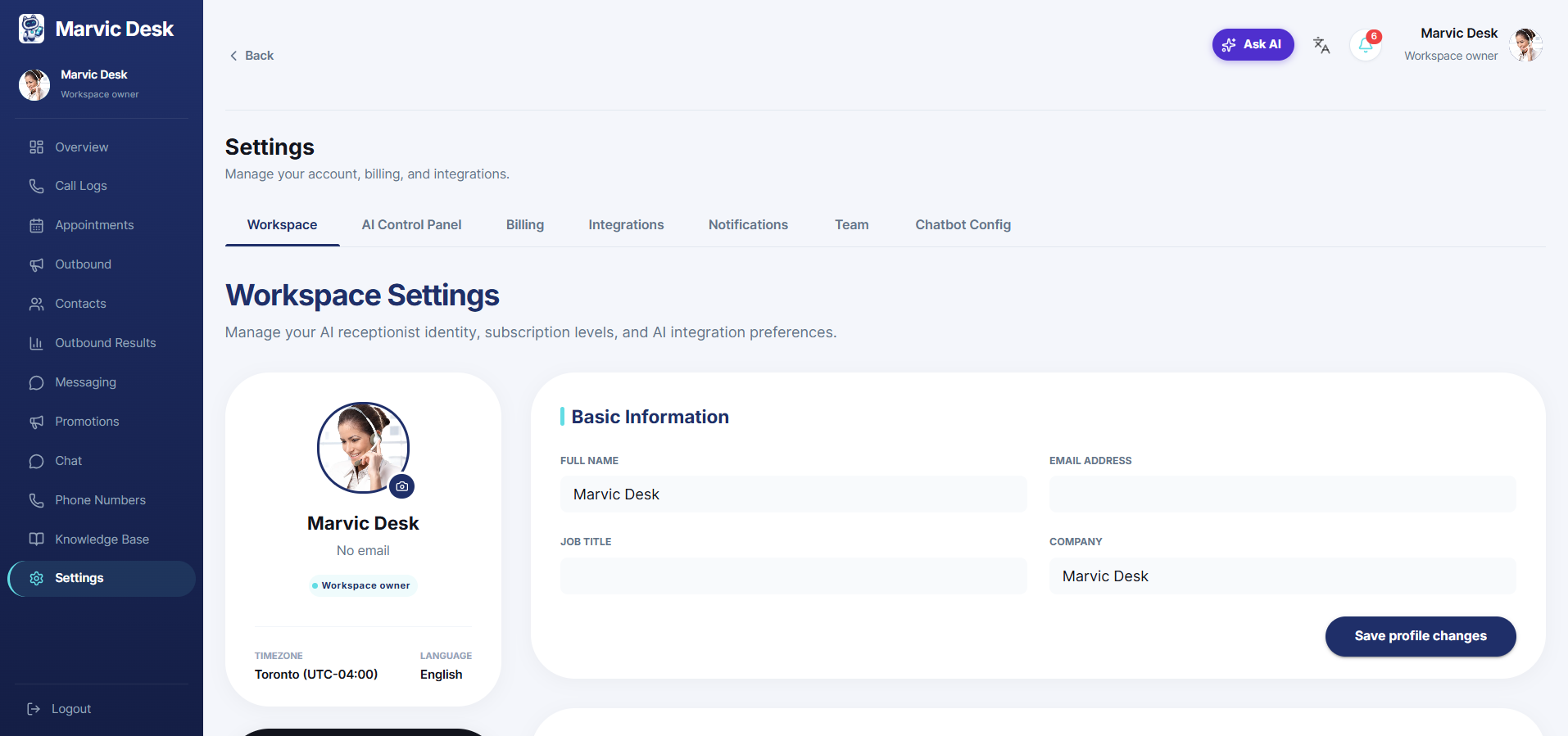Click the Marvic Desk robot logo
The height and width of the screenshot is (736, 1568).
32,29
